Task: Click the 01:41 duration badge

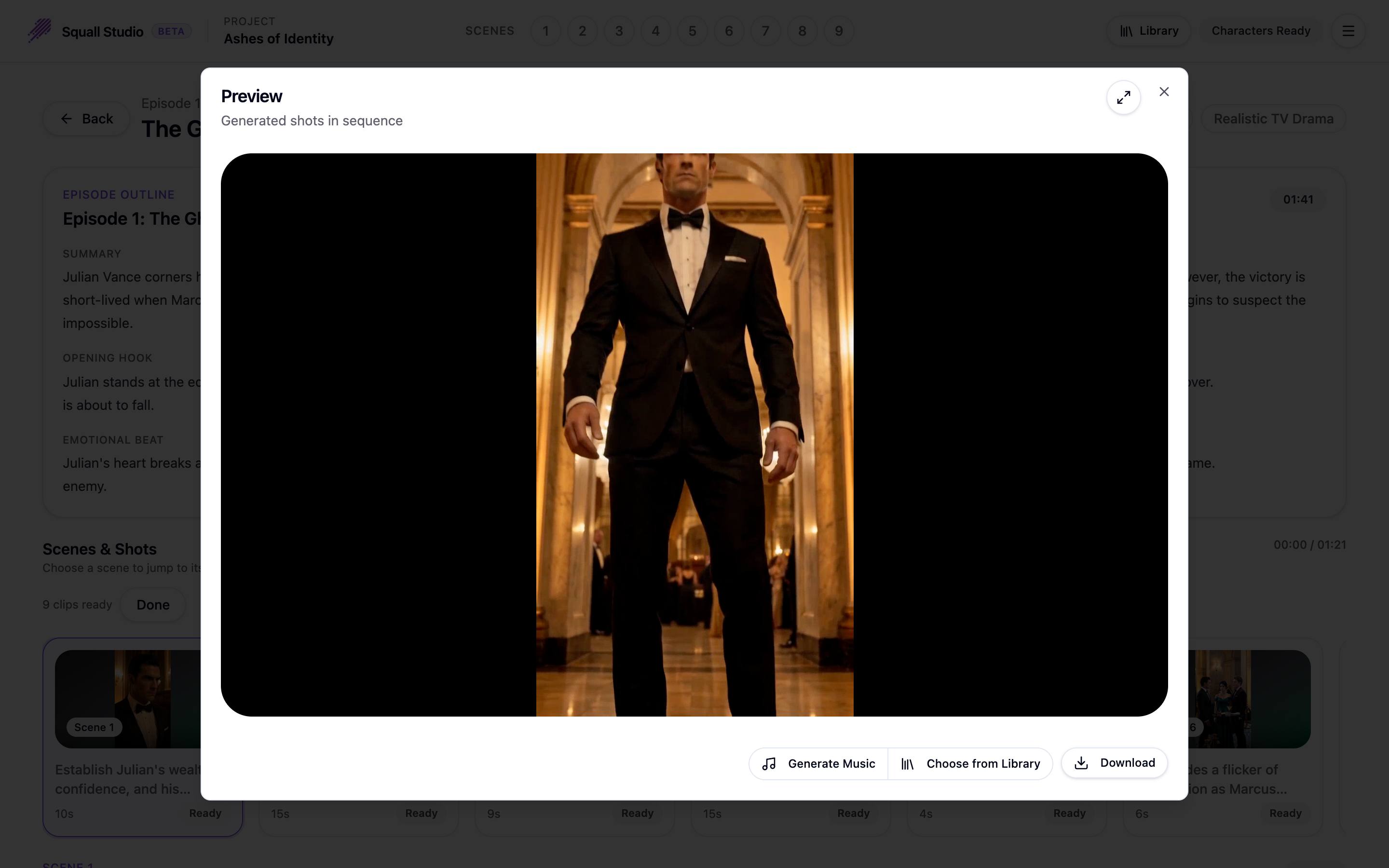Action: tap(1298, 200)
